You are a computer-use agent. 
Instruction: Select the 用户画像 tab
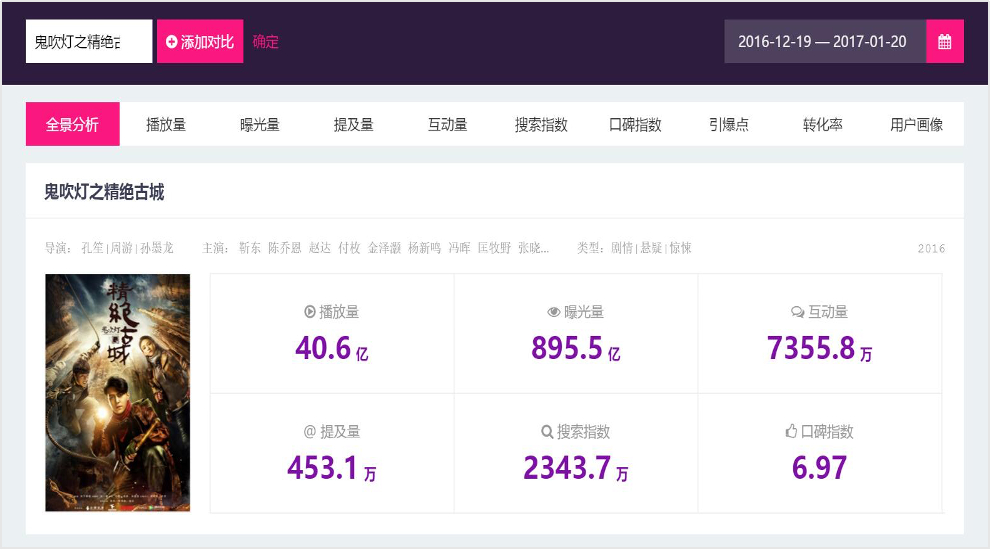pyautogui.click(x=916, y=125)
